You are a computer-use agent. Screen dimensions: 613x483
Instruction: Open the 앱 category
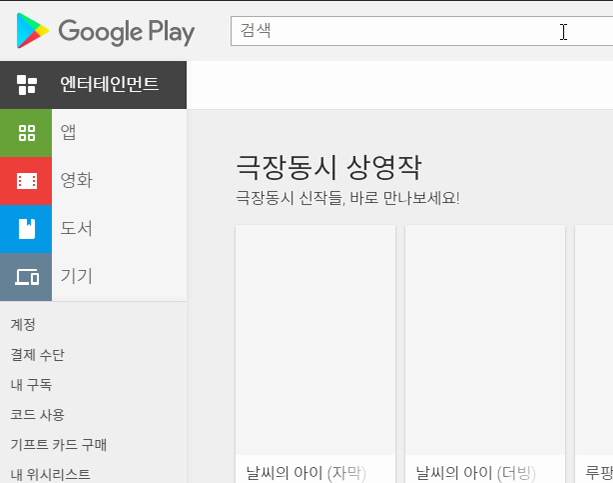pos(68,132)
